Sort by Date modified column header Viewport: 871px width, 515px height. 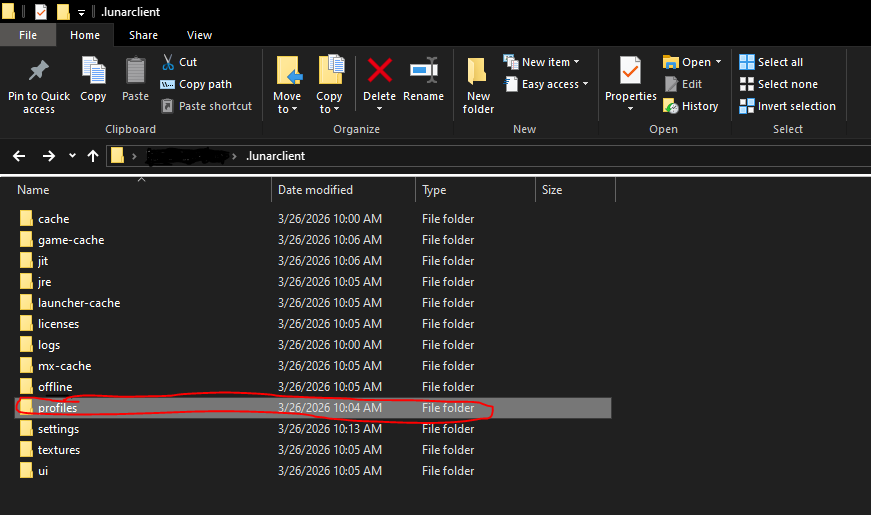tap(315, 190)
